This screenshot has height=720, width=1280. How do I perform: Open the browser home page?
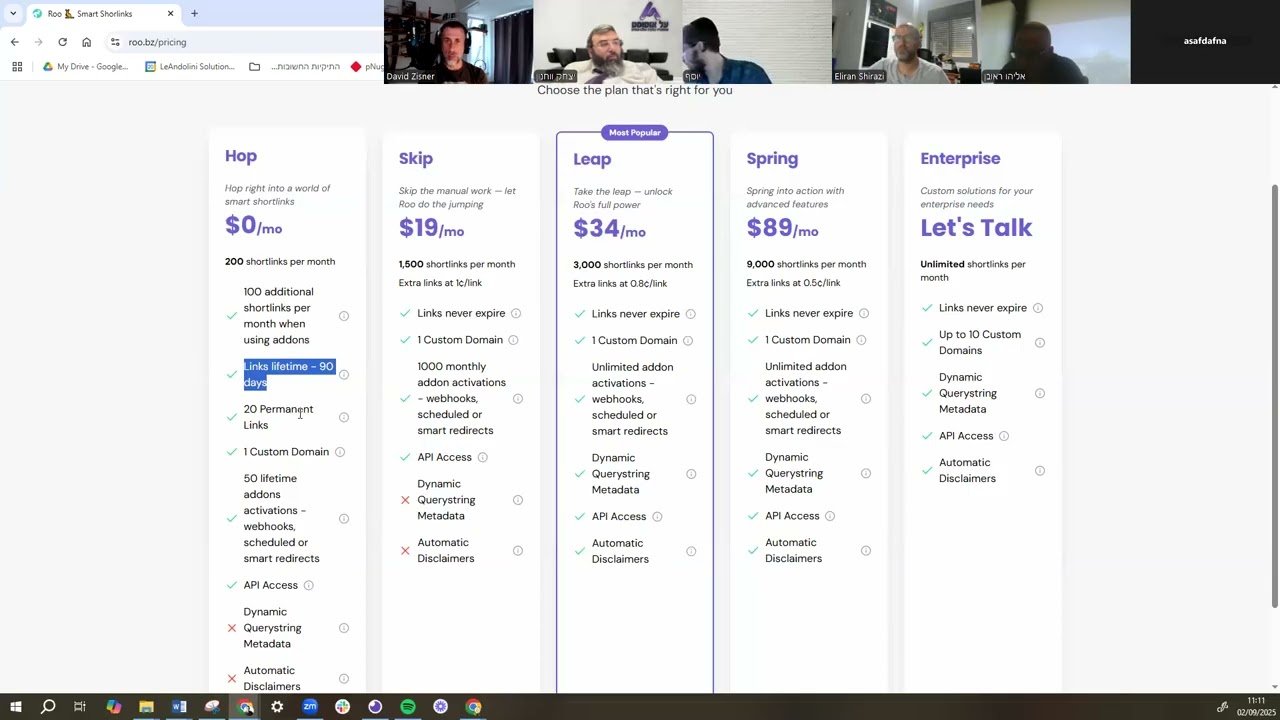pyautogui.click(x=86, y=42)
